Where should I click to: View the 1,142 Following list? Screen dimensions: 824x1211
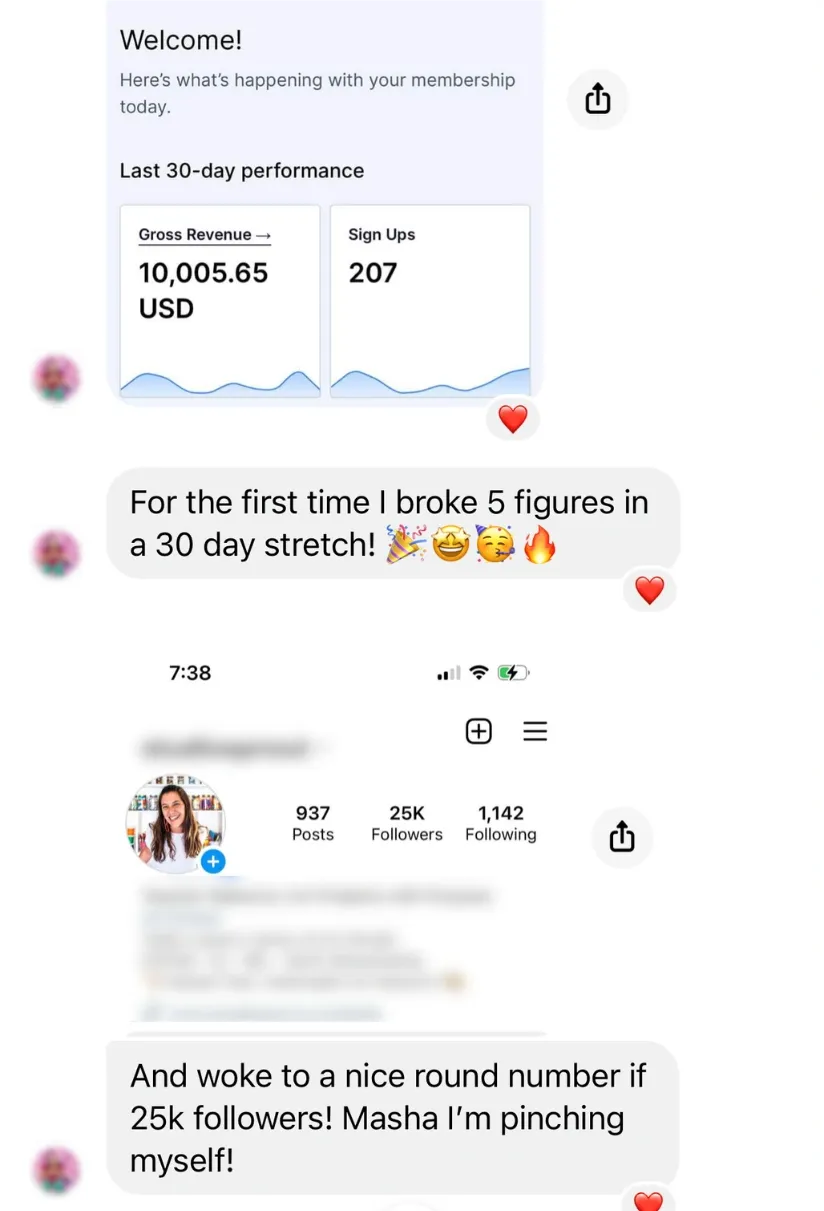501,823
